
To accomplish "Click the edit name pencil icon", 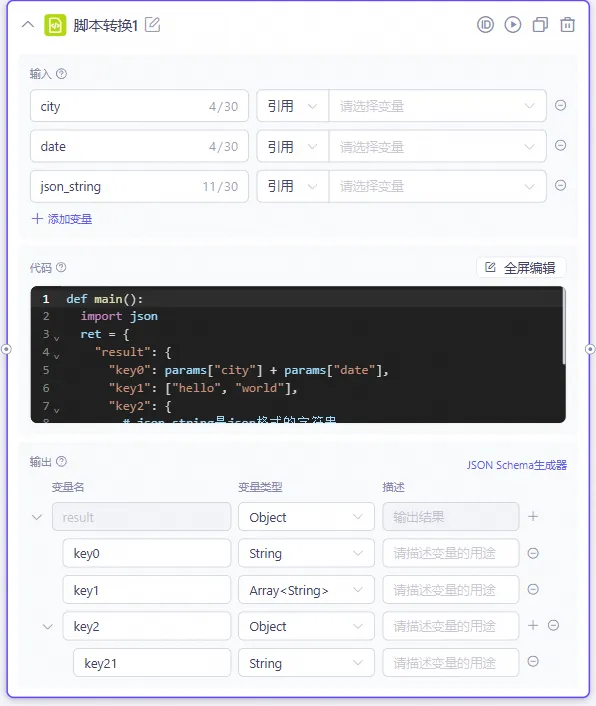I will (x=153, y=25).
